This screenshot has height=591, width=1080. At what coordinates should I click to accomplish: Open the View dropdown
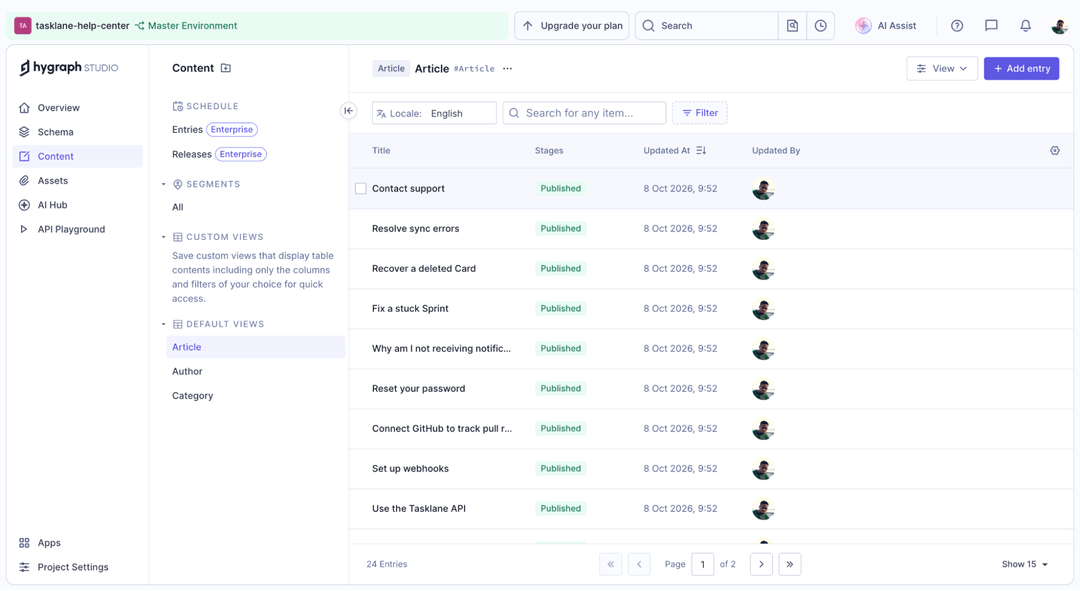click(x=942, y=68)
